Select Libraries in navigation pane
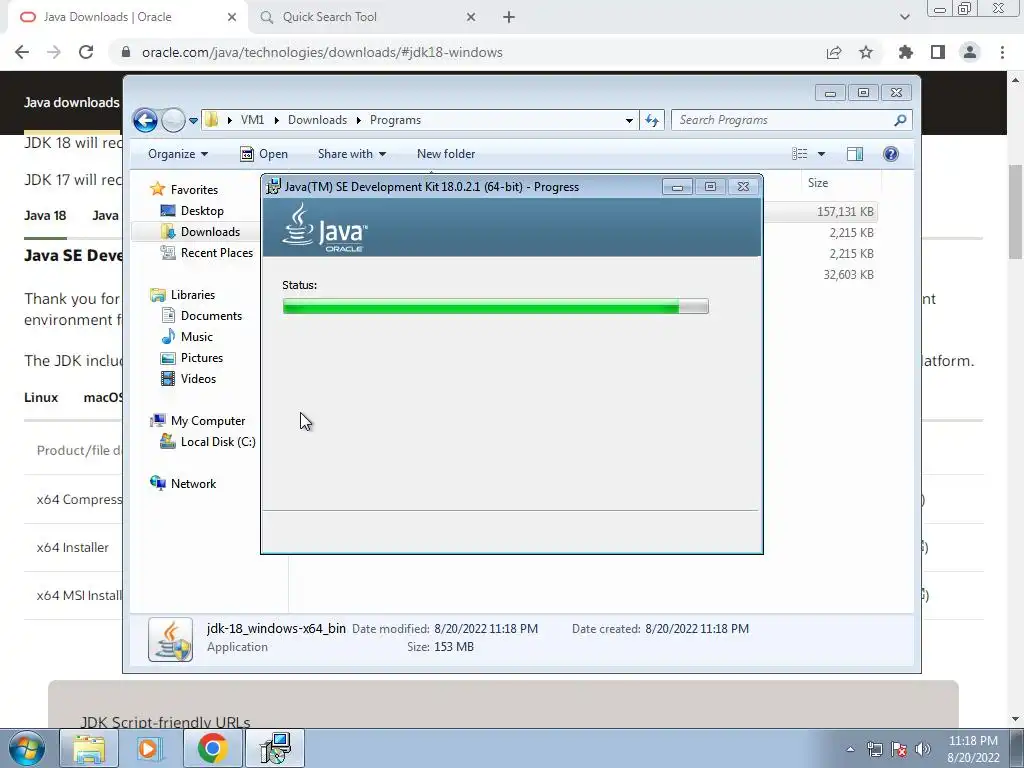The height and width of the screenshot is (768, 1024). coord(193,295)
